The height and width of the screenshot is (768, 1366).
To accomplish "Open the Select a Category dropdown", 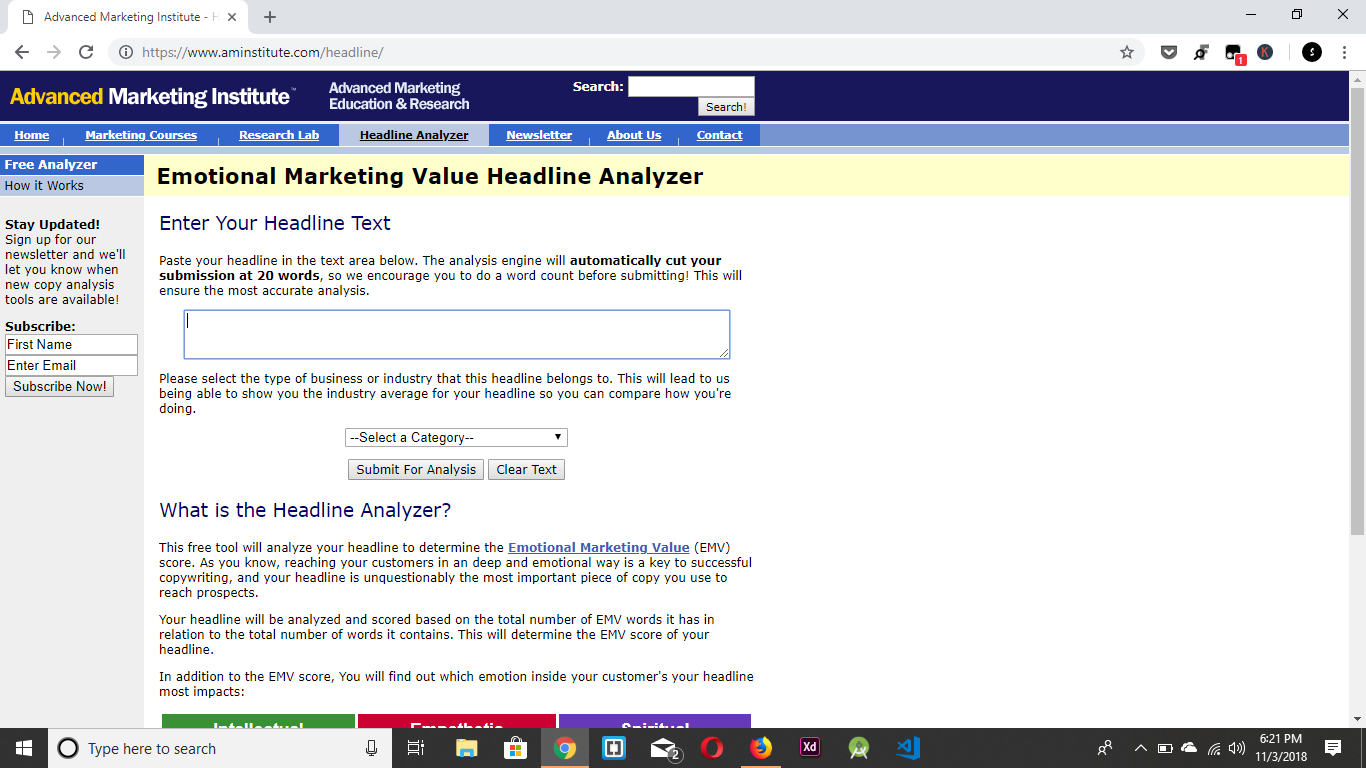I will (x=456, y=438).
